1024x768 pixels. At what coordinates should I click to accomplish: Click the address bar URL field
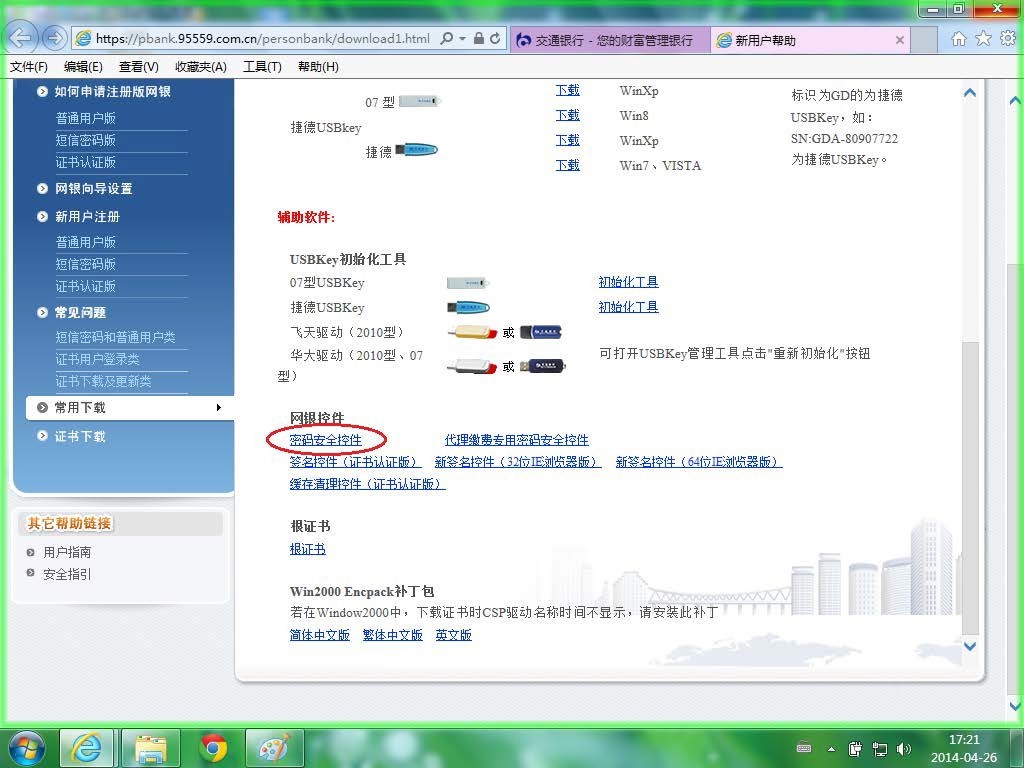tap(263, 39)
